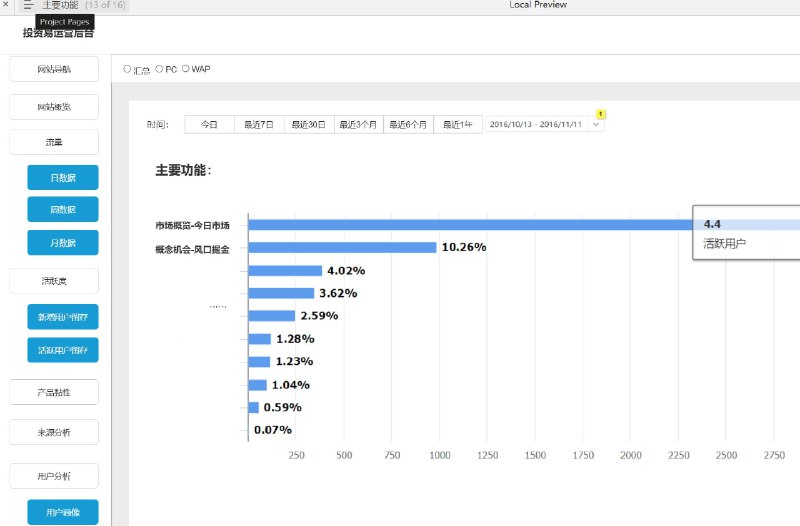Click the yellow note marker icon

point(601,114)
